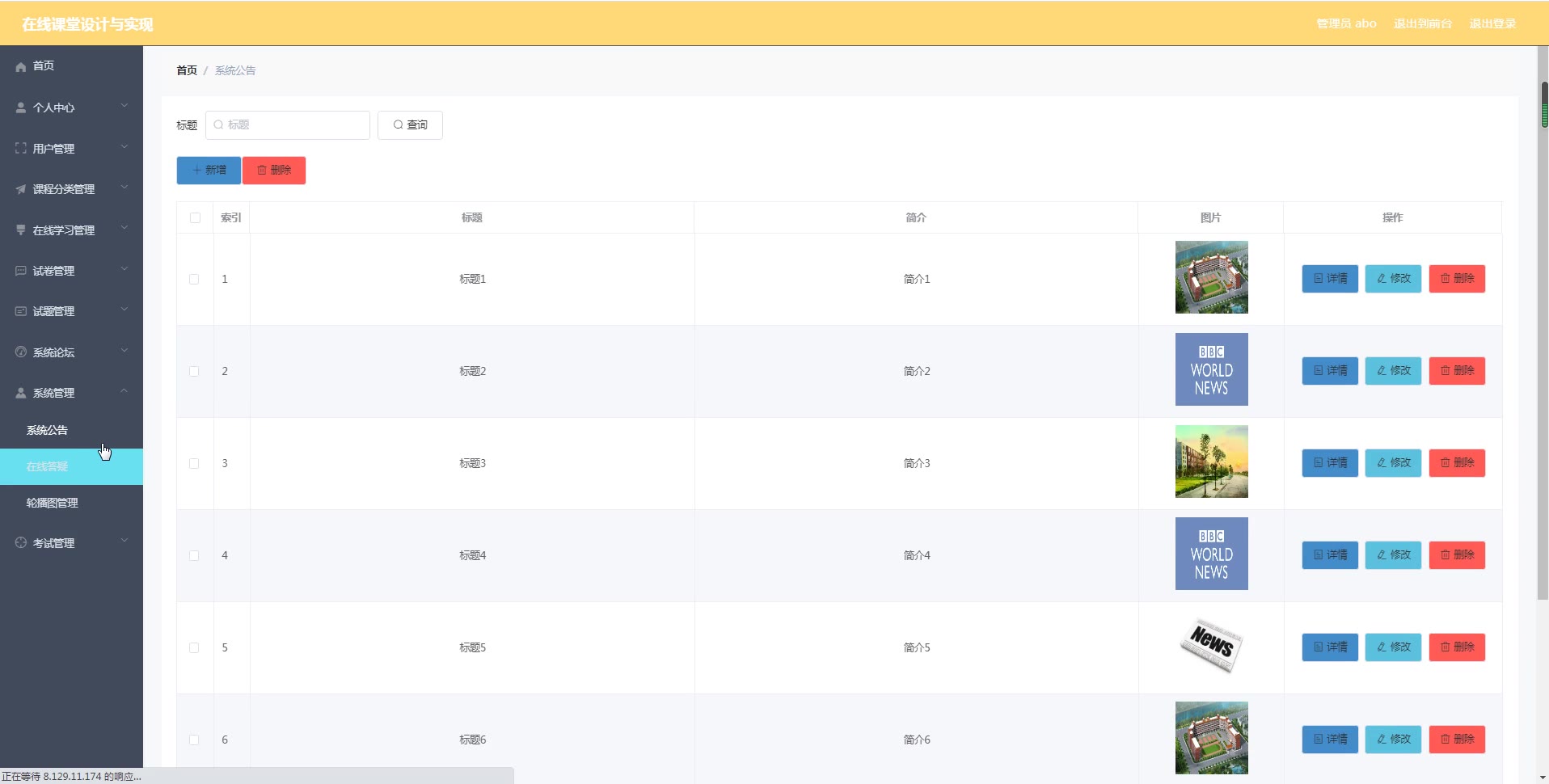Viewport: 1549px width, 784px height.
Task: Click the blue 新增 button
Action: [209, 171]
